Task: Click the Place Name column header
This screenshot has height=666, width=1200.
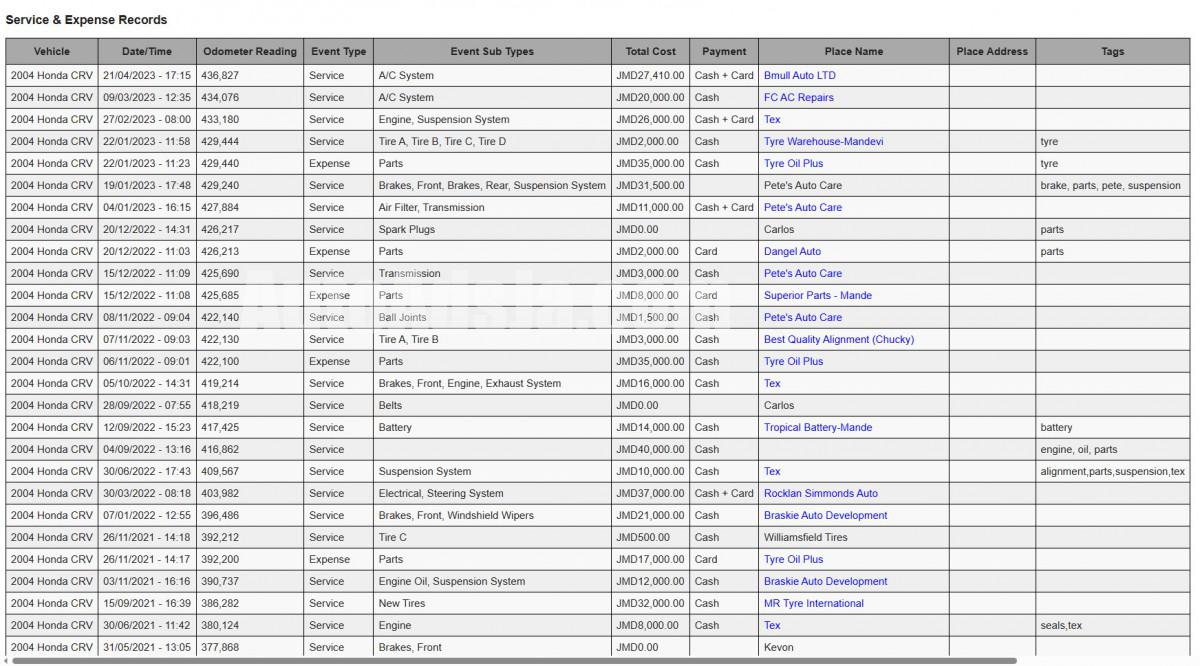Action: [854, 51]
